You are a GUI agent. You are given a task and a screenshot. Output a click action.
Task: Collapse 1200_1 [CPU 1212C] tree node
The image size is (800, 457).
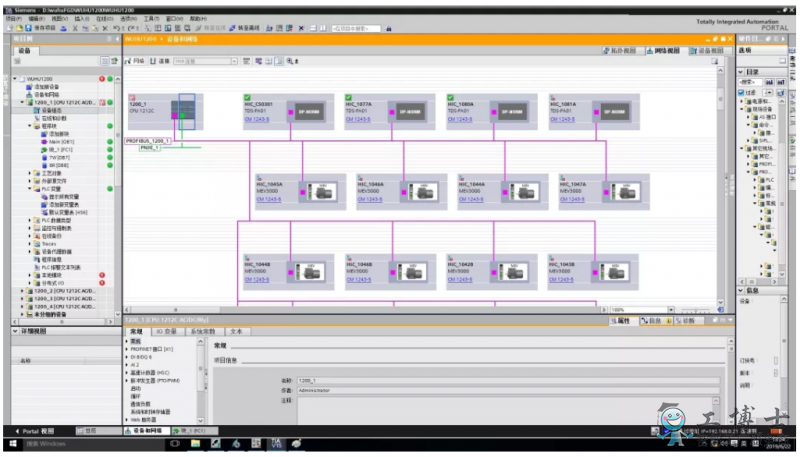[x=22, y=103]
